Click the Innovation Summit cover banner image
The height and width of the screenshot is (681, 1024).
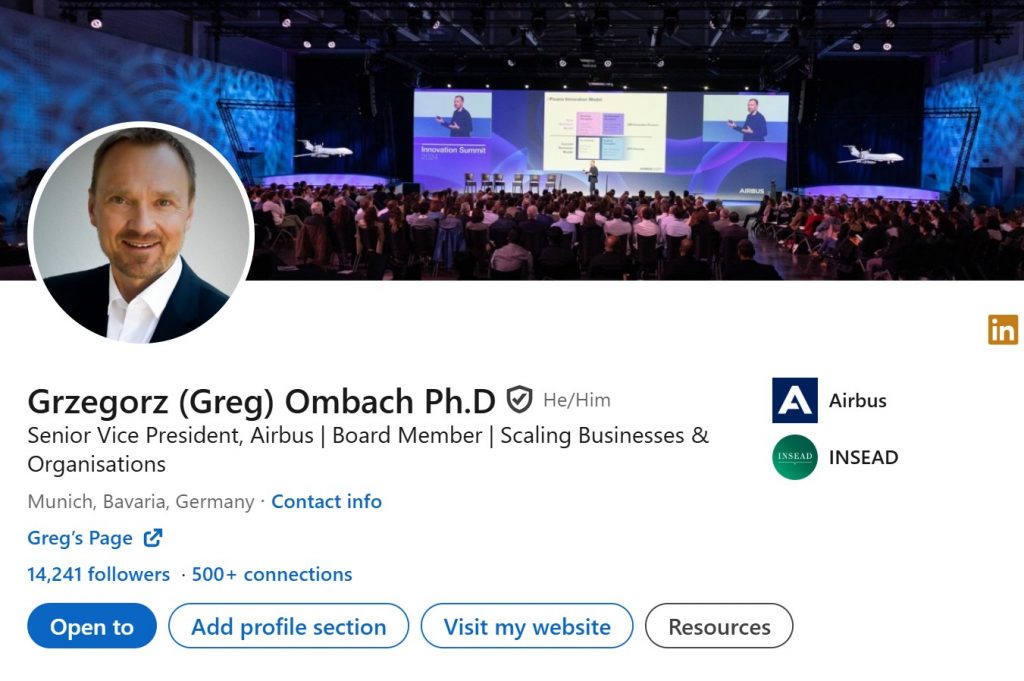(x=600, y=140)
